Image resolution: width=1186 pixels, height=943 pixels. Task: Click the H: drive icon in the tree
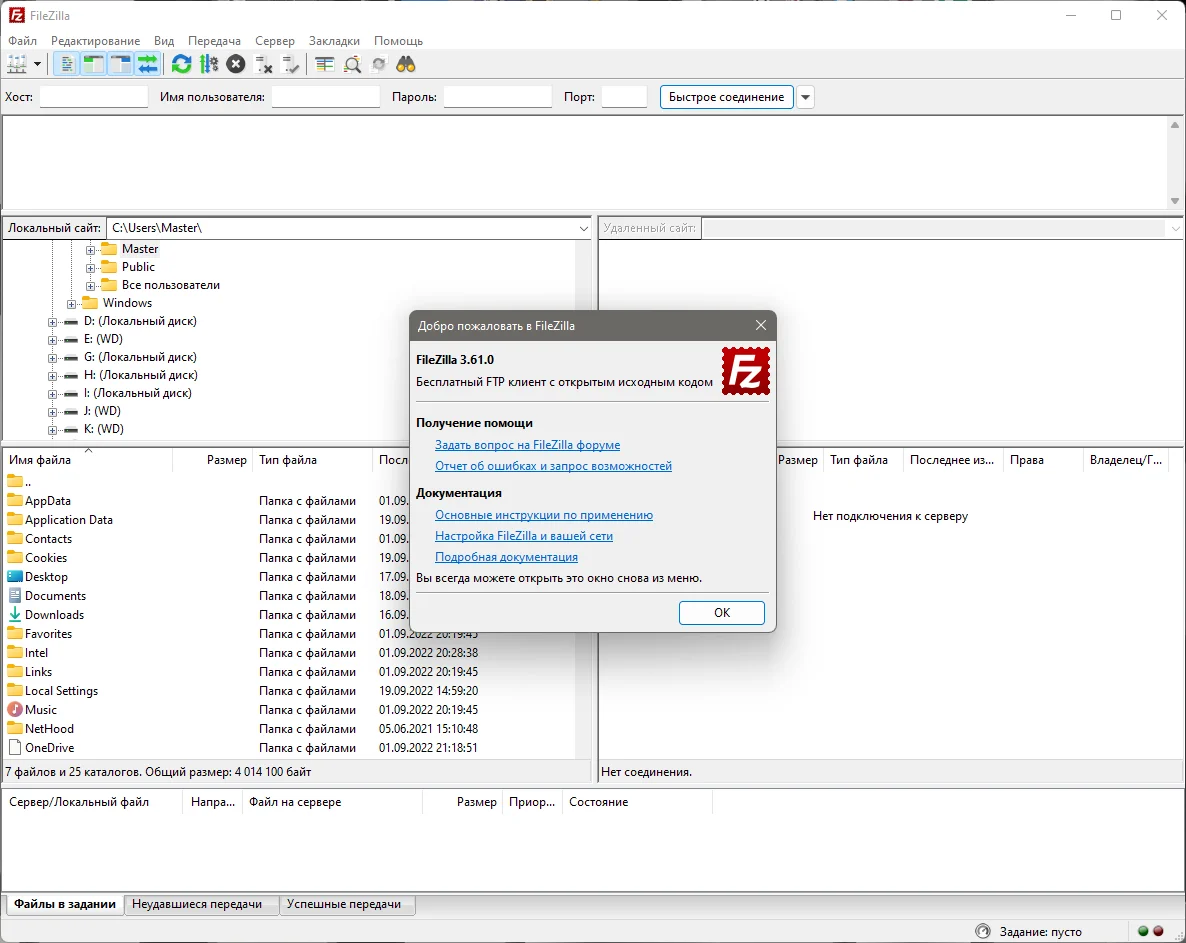coord(71,375)
